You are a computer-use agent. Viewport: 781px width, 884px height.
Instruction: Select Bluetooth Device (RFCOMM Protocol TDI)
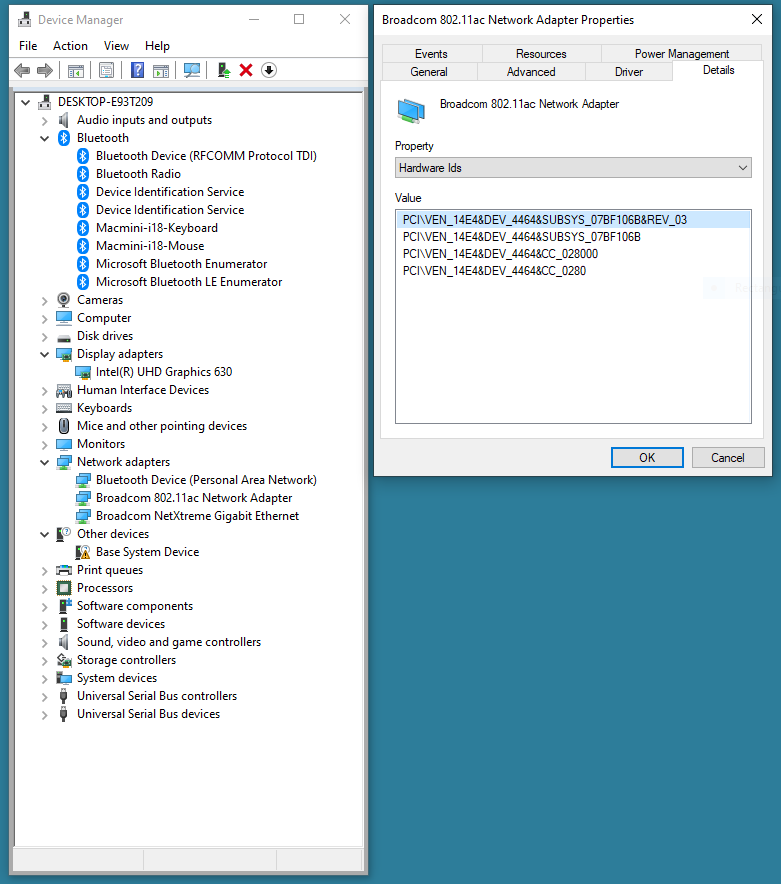(x=206, y=156)
